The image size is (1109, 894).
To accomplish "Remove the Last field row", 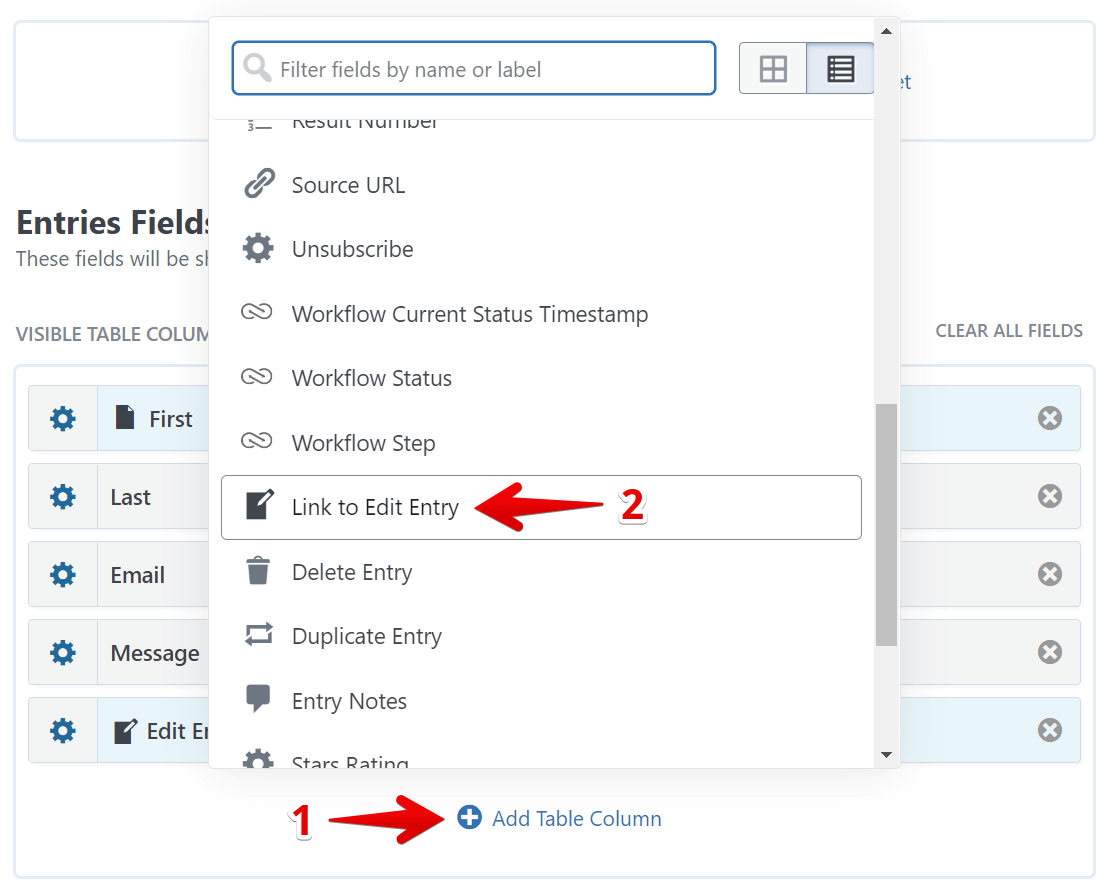I will (1049, 496).
